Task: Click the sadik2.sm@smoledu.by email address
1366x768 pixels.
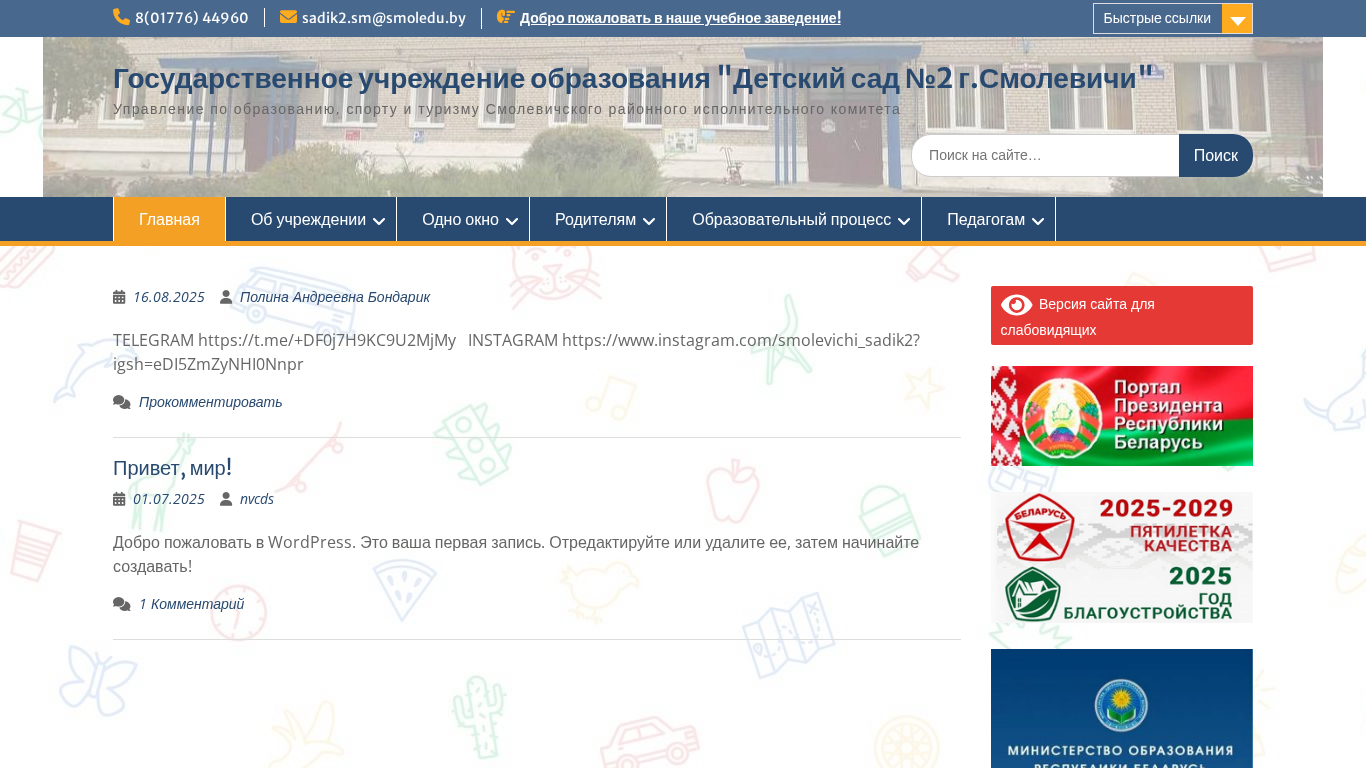Action: [x=384, y=18]
